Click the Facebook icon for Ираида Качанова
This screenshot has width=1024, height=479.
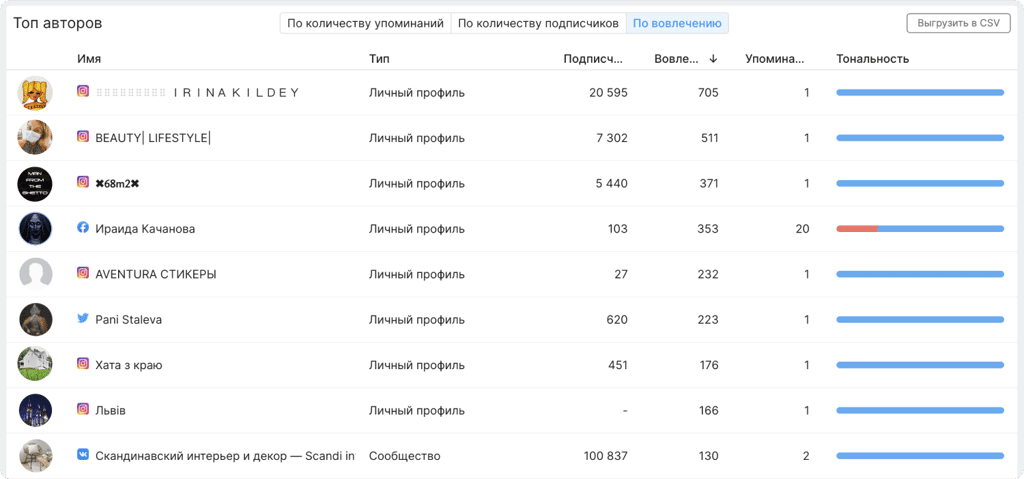pos(83,228)
